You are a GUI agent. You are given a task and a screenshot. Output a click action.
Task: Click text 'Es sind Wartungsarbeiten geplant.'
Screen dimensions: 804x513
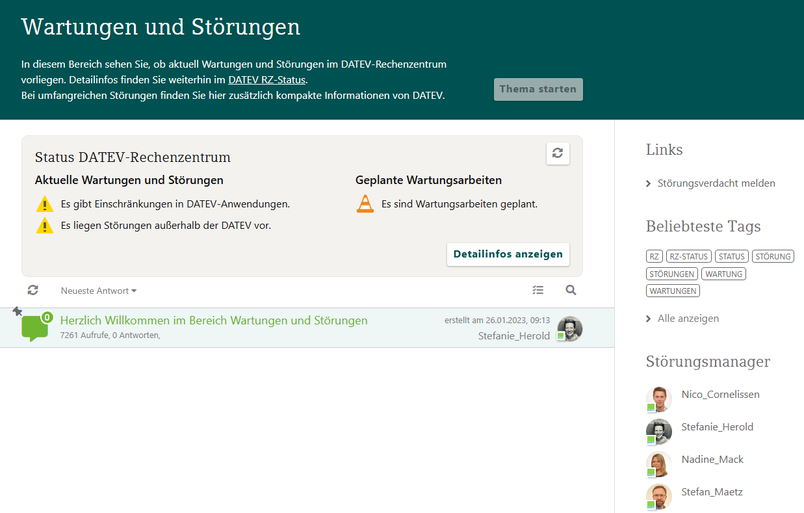tap(459, 204)
